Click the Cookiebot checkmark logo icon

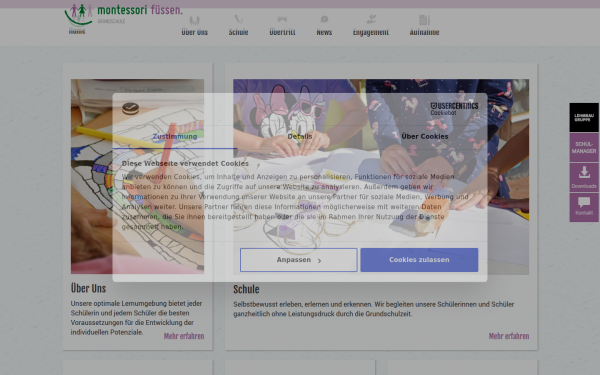[x=130, y=109]
